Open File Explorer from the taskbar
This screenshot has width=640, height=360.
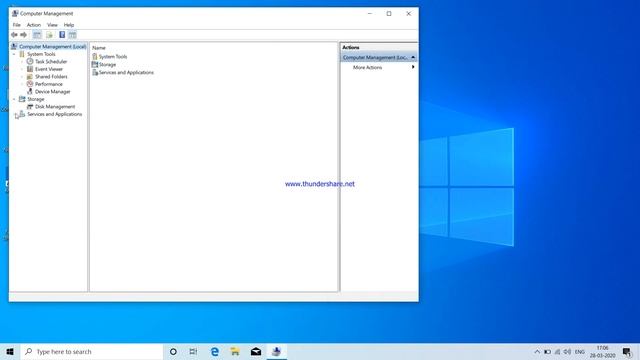(x=235, y=351)
